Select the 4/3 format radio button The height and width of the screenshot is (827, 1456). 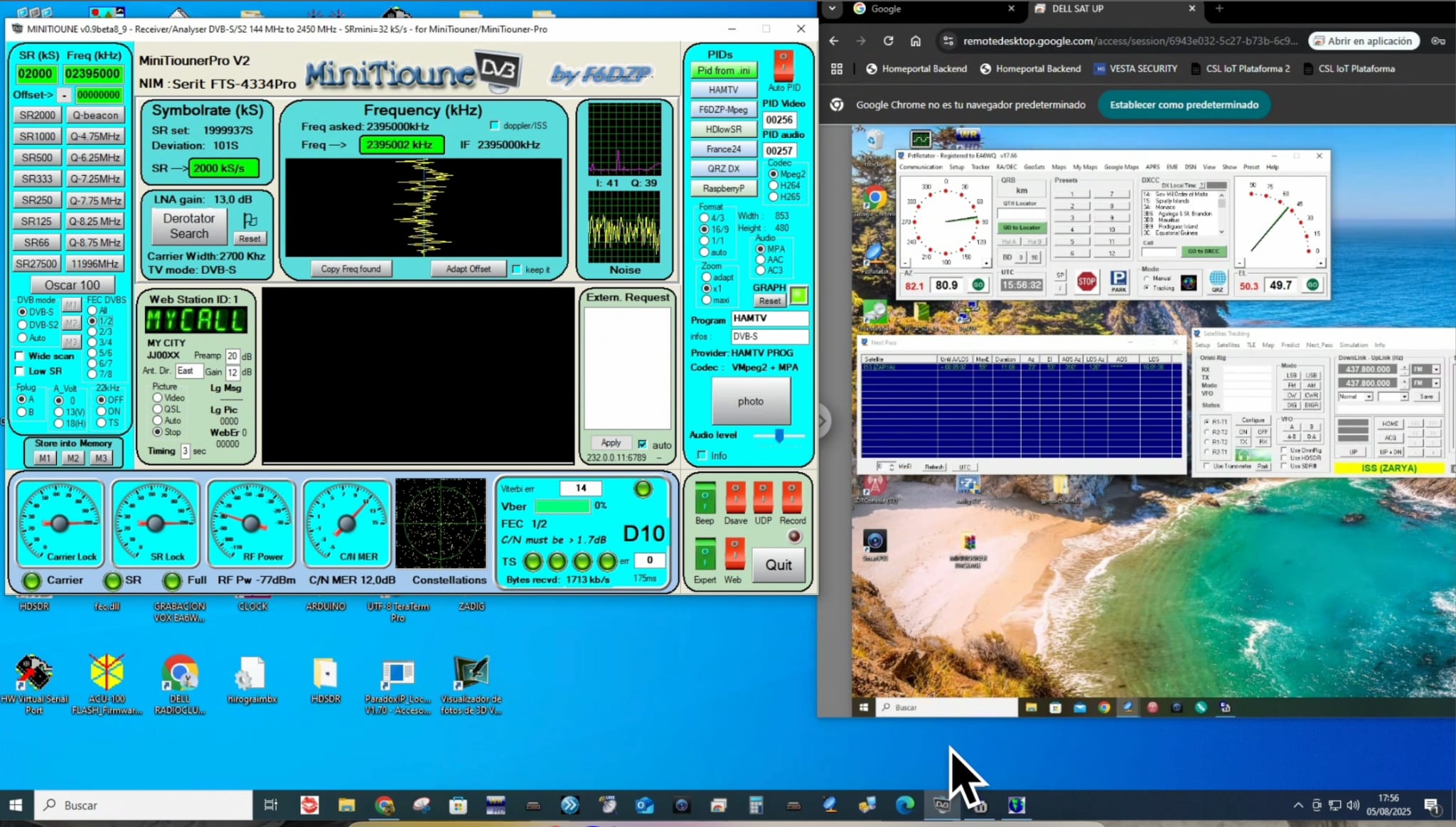[704, 218]
